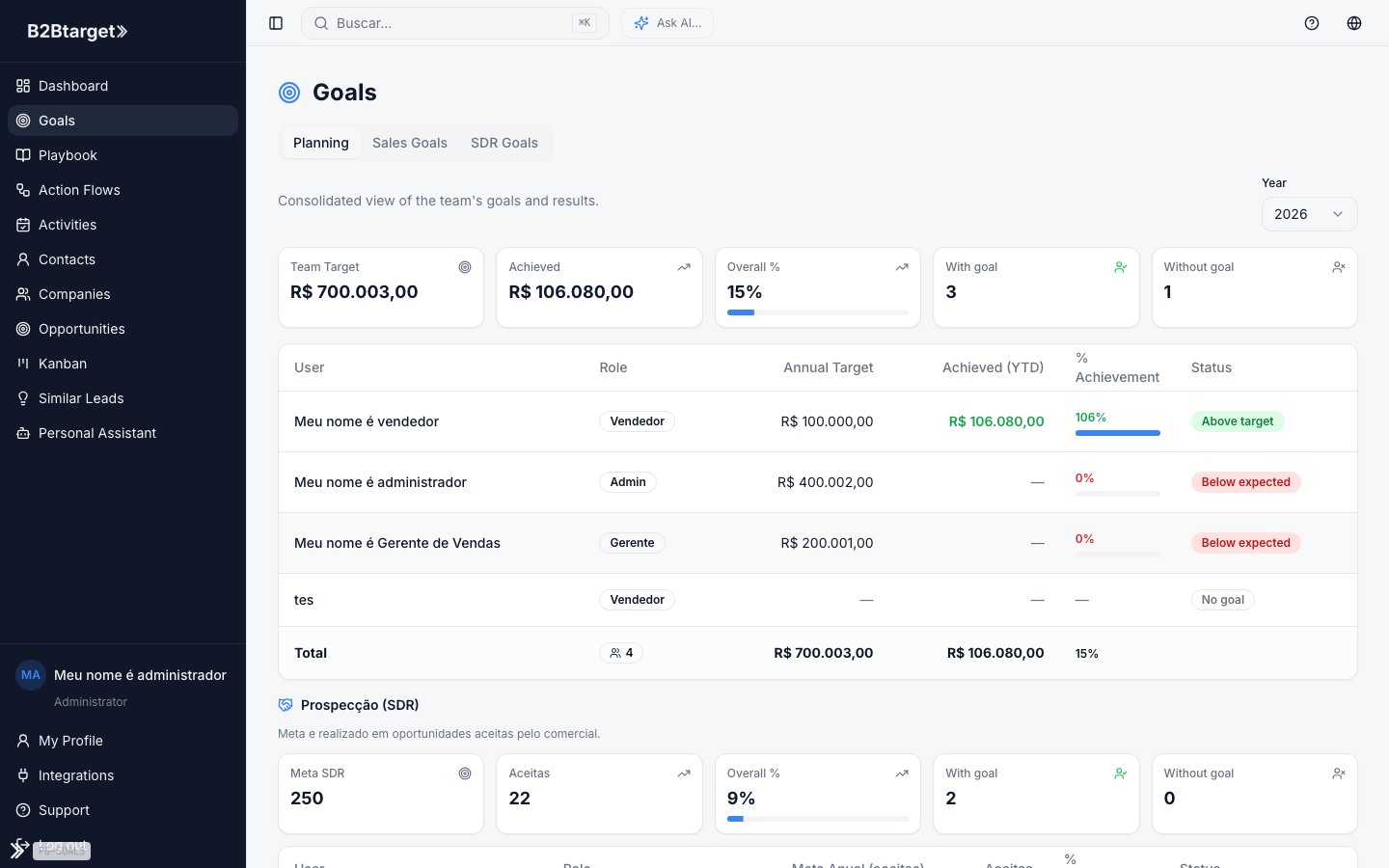Viewport: 1389px width, 868px height.
Task: Click the Team Target card target icon
Action: pos(465,267)
